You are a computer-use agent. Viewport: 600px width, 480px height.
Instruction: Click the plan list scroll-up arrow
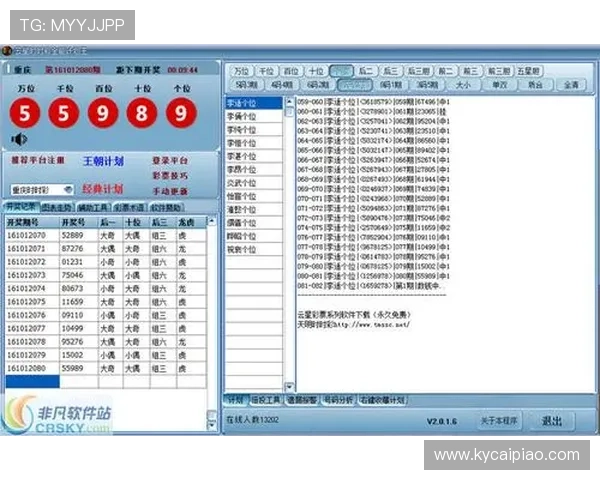coord(290,101)
